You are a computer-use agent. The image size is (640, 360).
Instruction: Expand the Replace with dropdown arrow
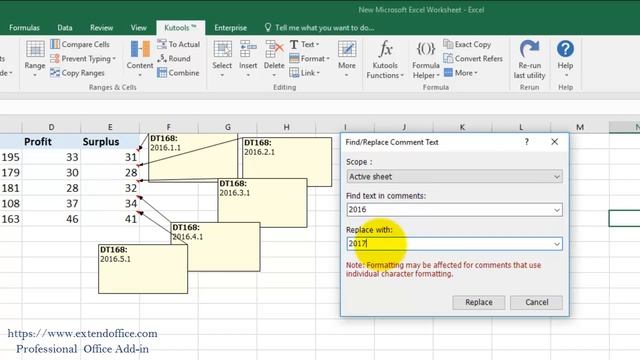[x=556, y=244]
